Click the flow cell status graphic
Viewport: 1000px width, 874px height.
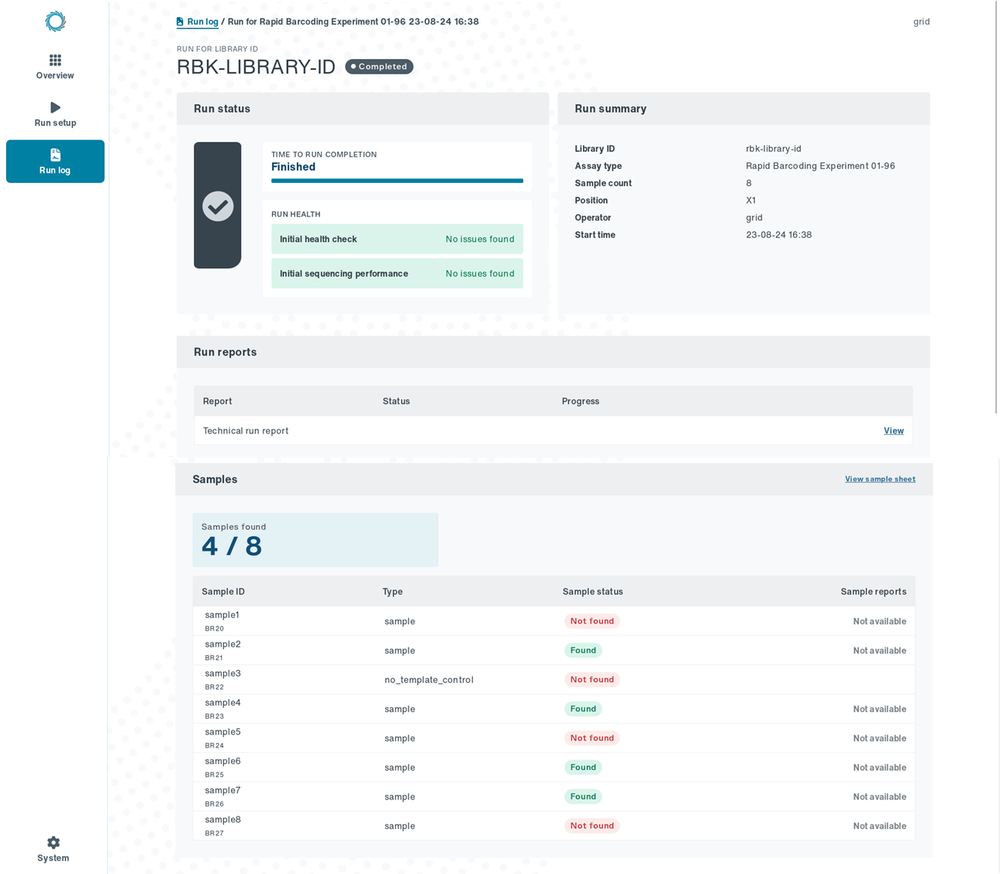[x=217, y=205]
